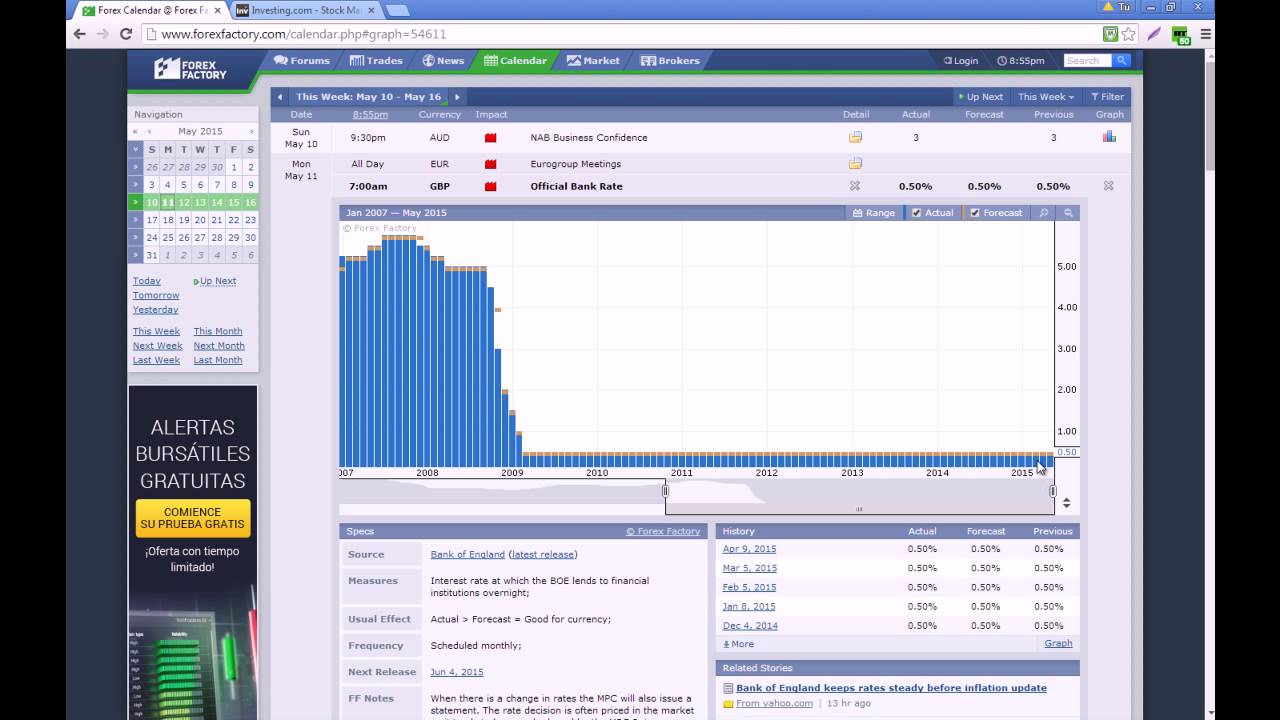This screenshot has width=1280, height=720.
Task: Select week row arrow for May 17 week
Action: [135, 220]
